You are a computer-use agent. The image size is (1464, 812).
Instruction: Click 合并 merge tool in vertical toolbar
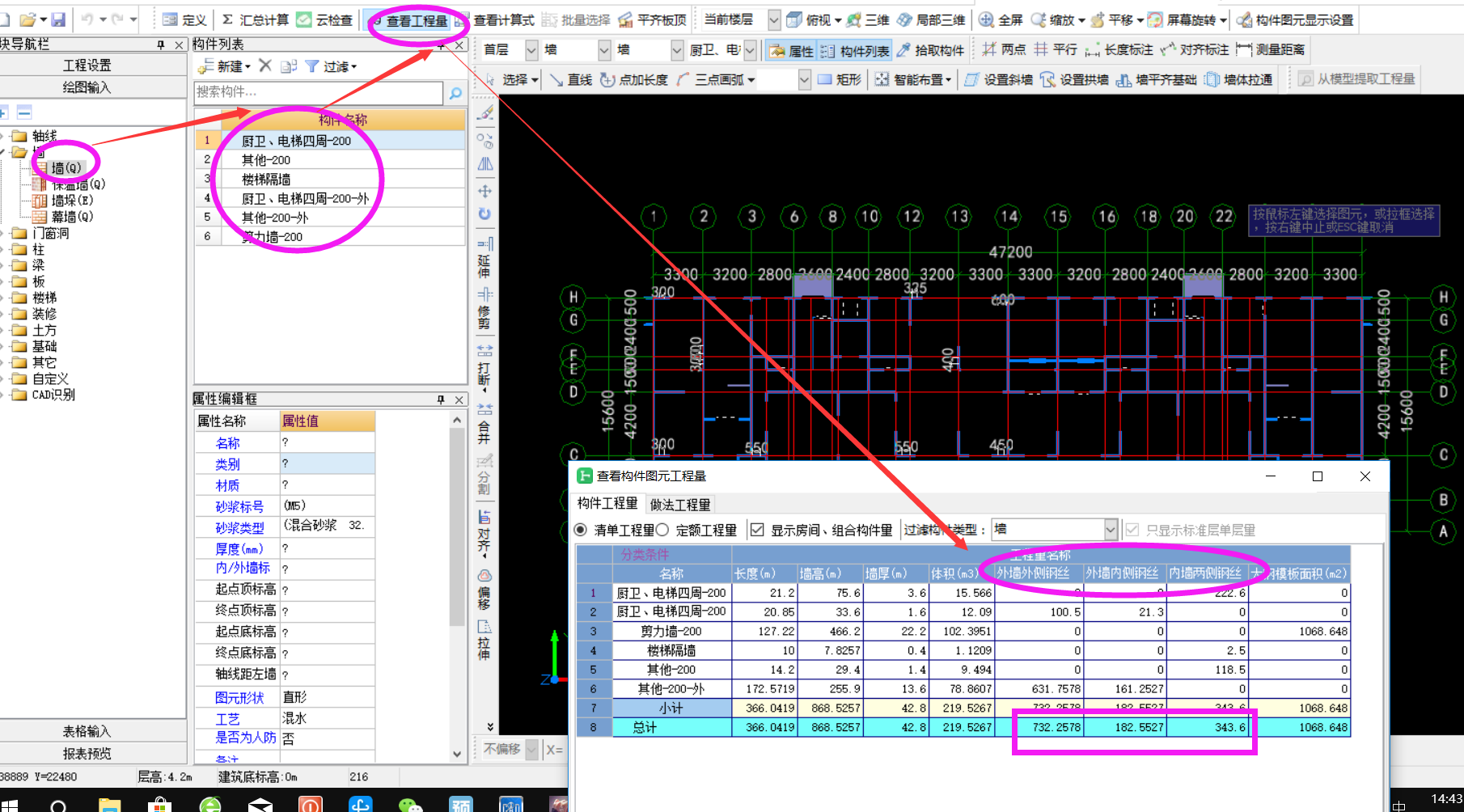[x=484, y=424]
